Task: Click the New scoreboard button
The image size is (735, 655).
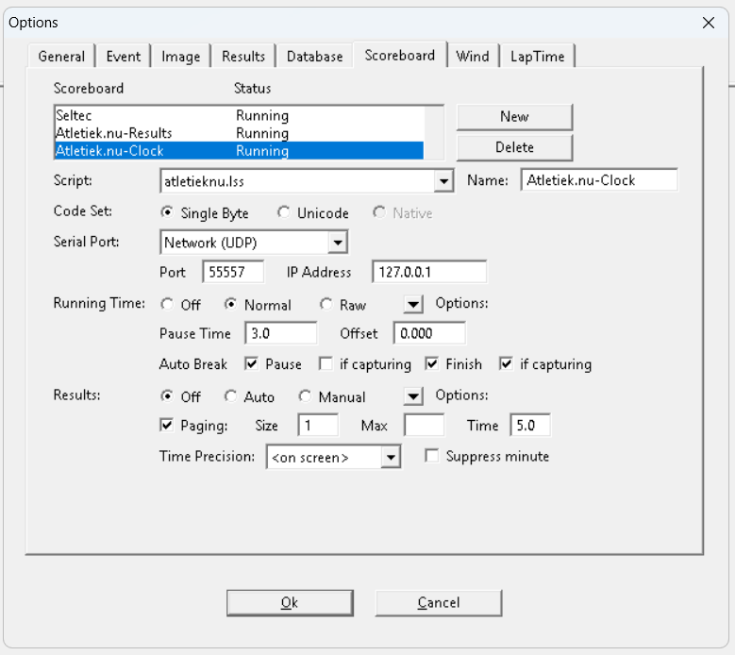Action: (x=514, y=117)
